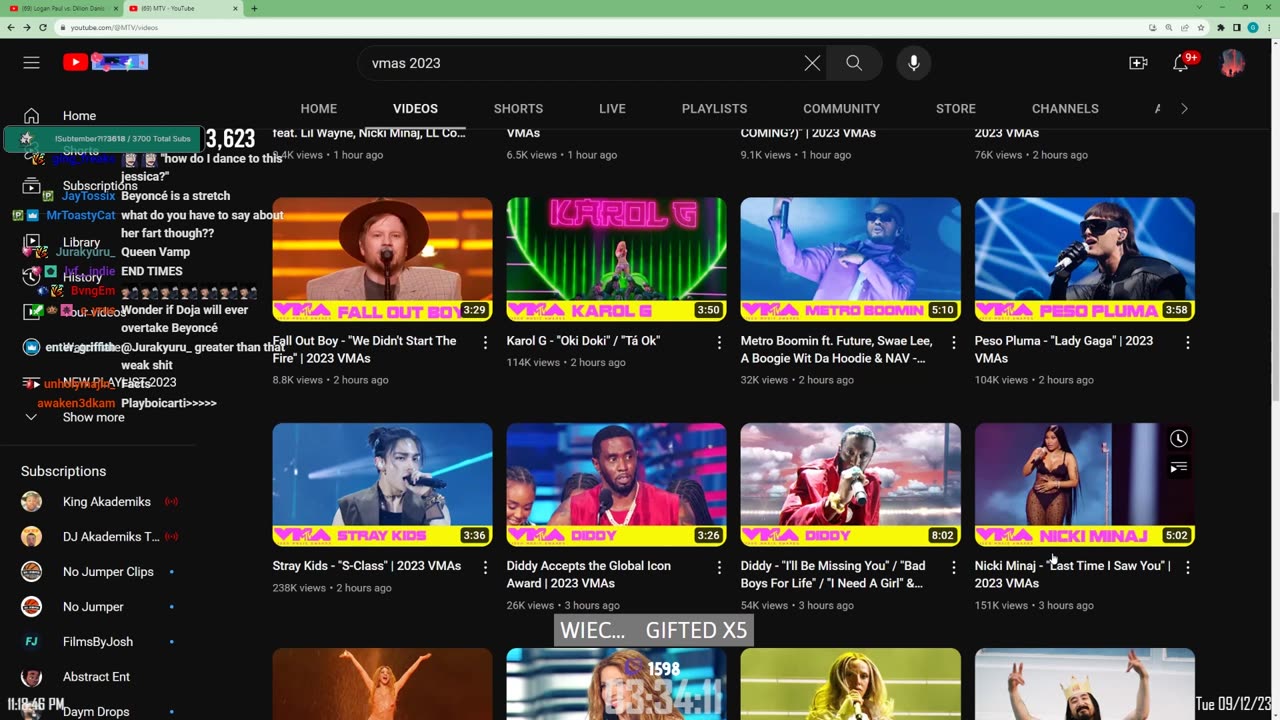Screen dimensions: 1280x720
Task: Open options menu for Peso Pluma video
Action: pos(1187,343)
